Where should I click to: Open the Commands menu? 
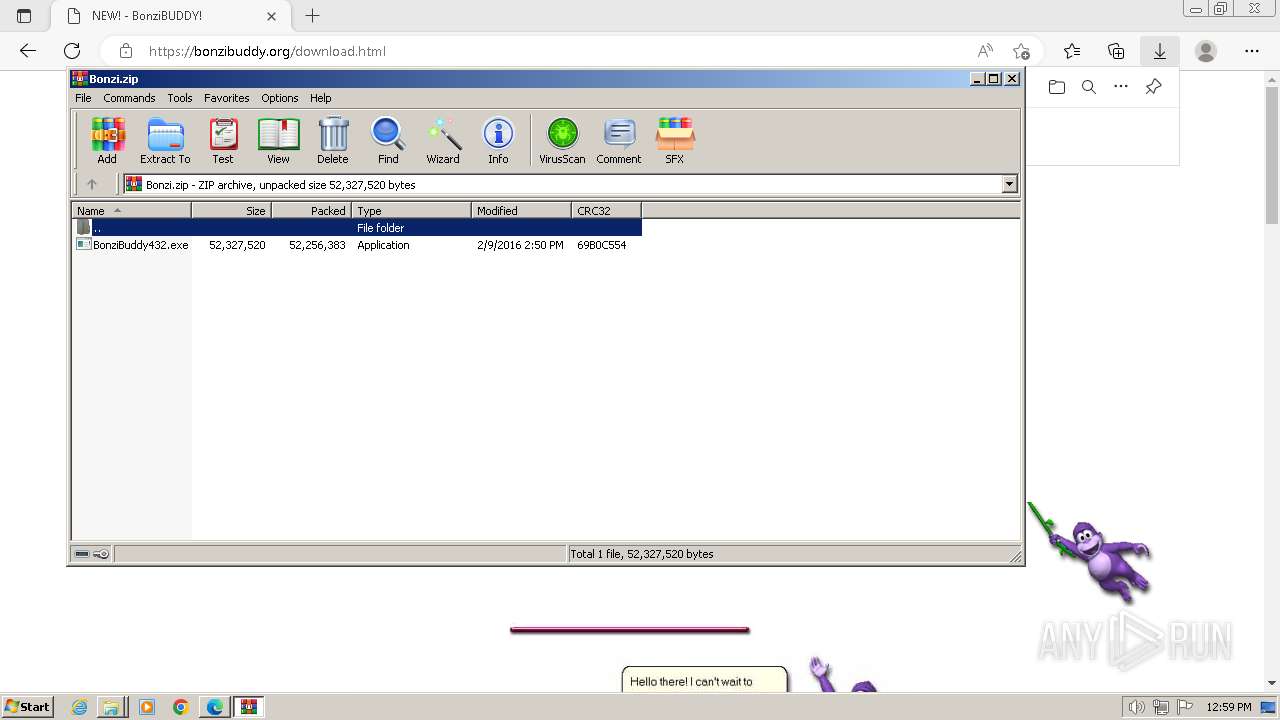[x=129, y=98]
